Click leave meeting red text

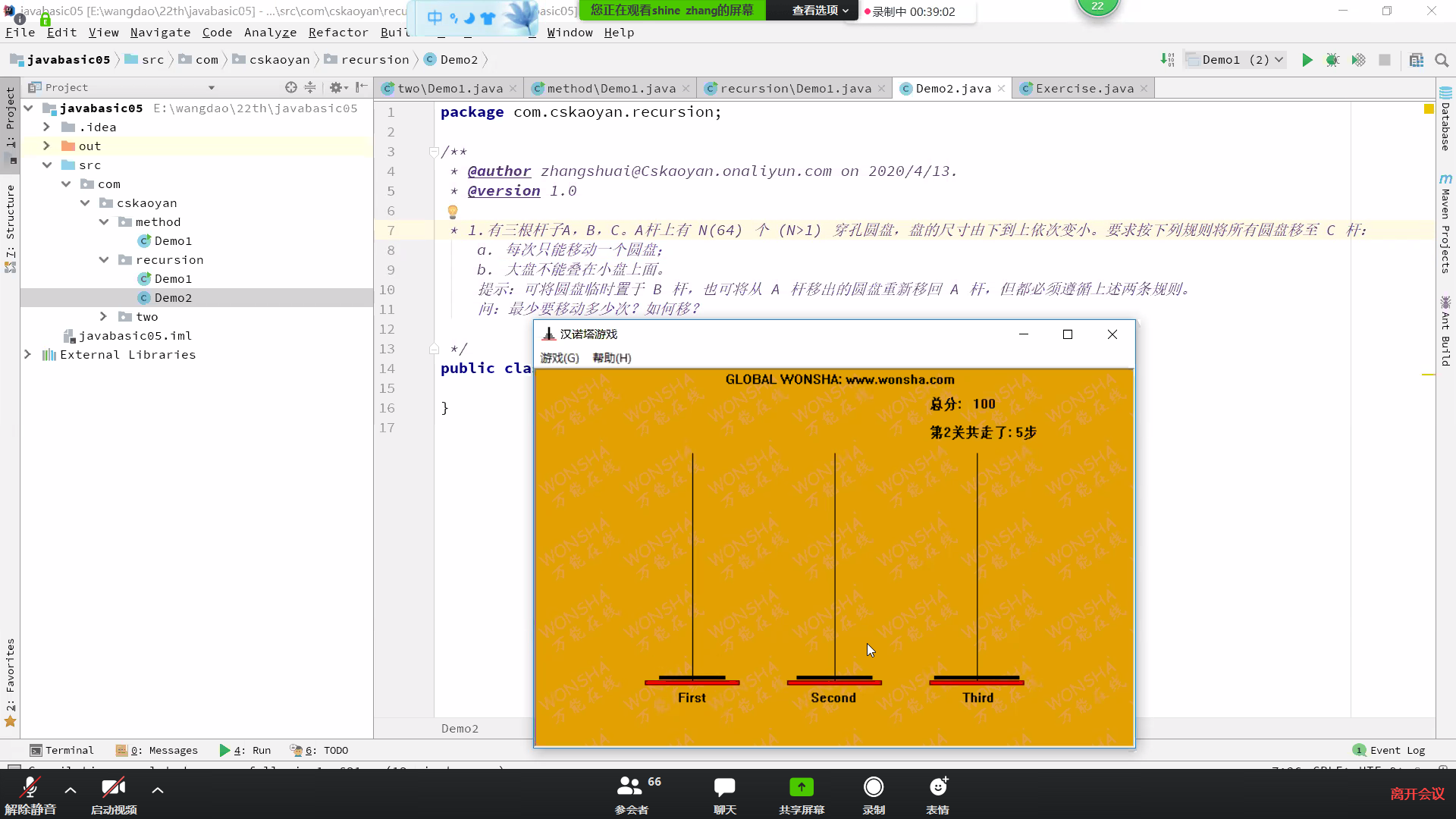tap(1417, 793)
